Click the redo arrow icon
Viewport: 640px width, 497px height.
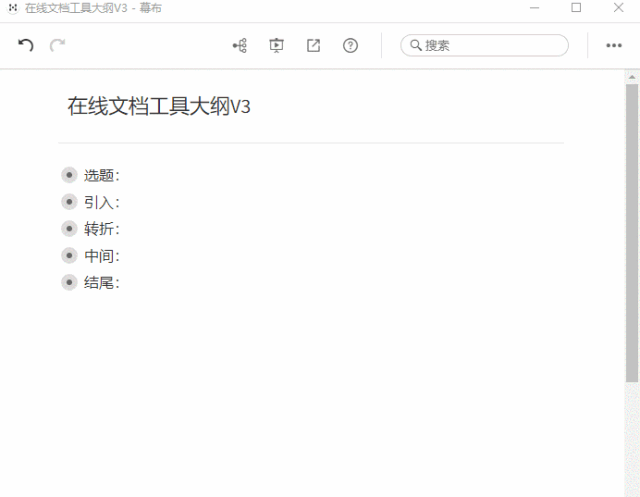tap(58, 45)
